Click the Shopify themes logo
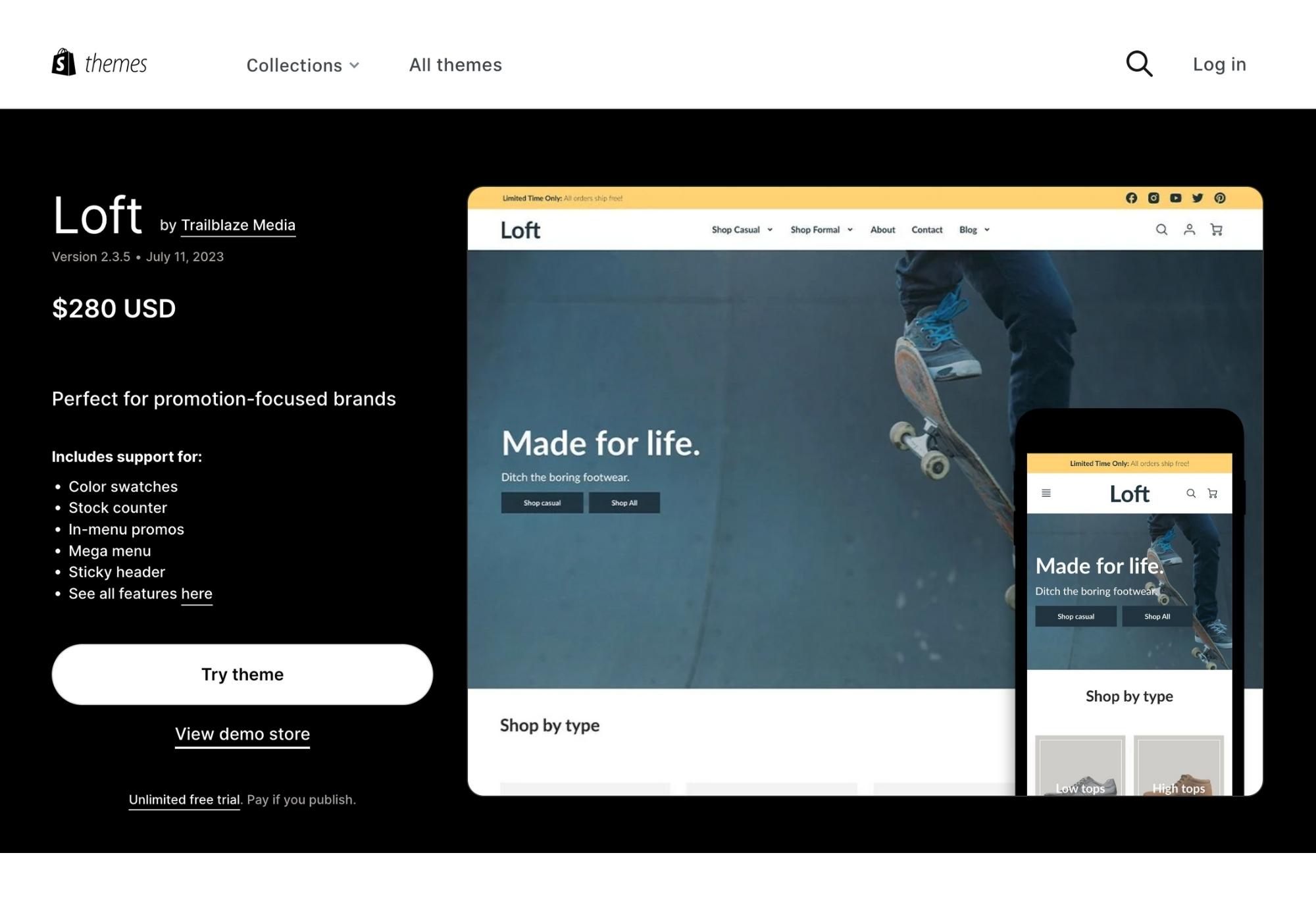The width and height of the screenshot is (1316, 905). (x=99, y=63)
